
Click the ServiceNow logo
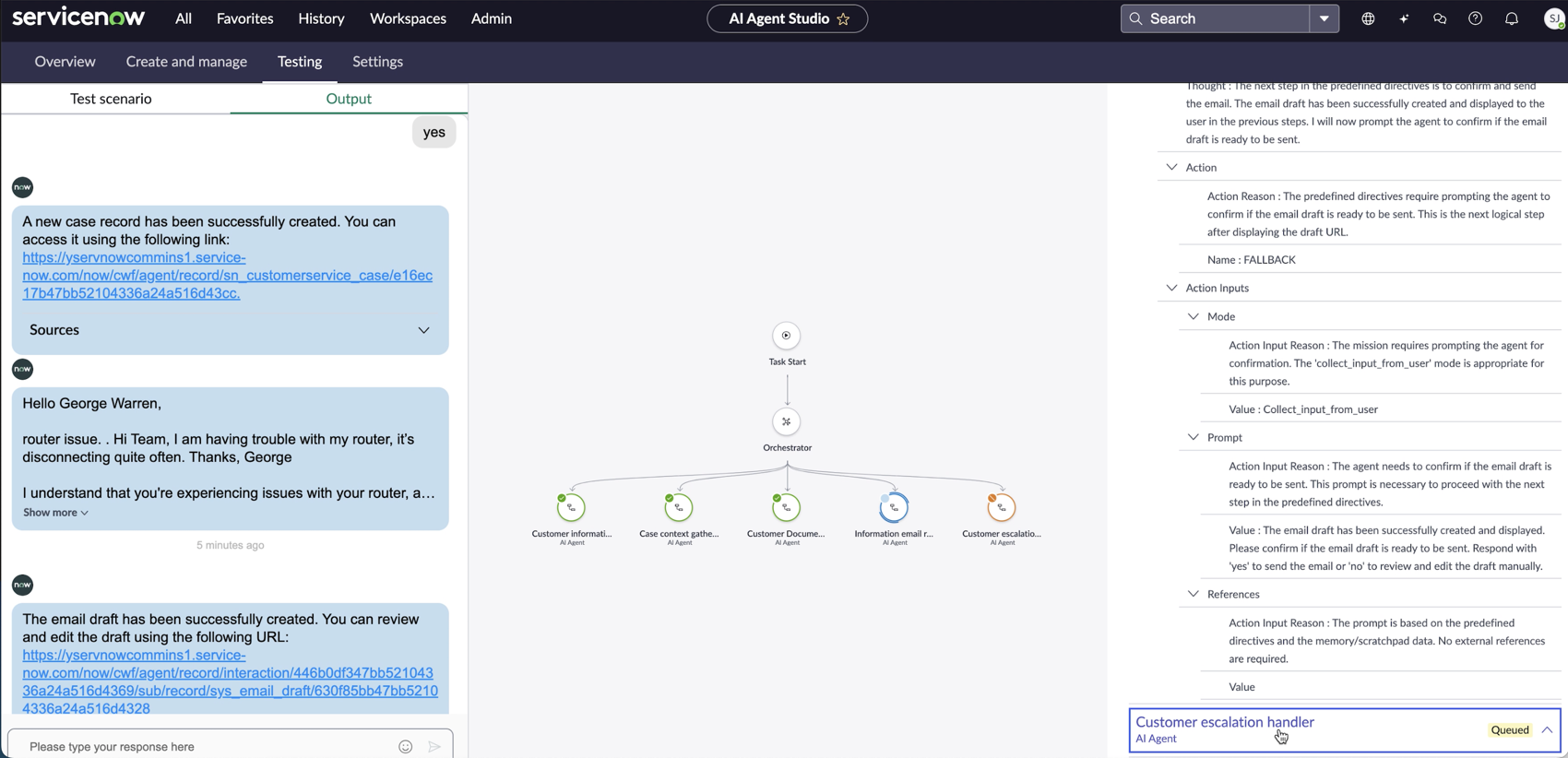[x=78, y=18]
